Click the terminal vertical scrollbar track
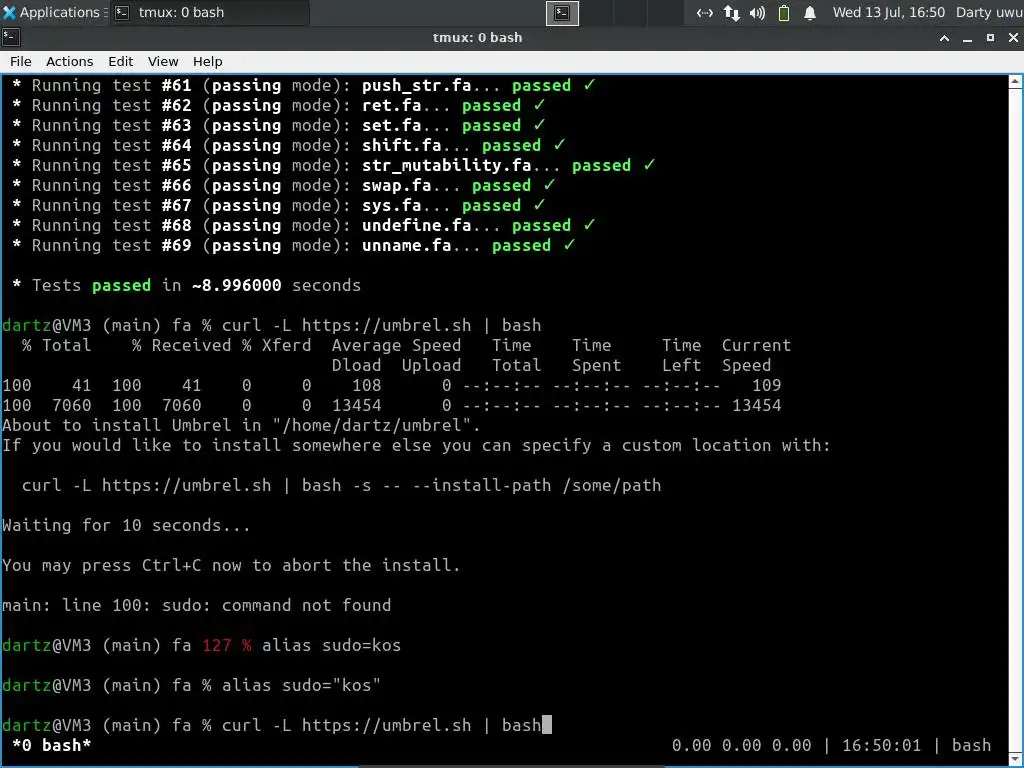The image size is (1024, 768). pyautogui.click(x=1016, y=418)
